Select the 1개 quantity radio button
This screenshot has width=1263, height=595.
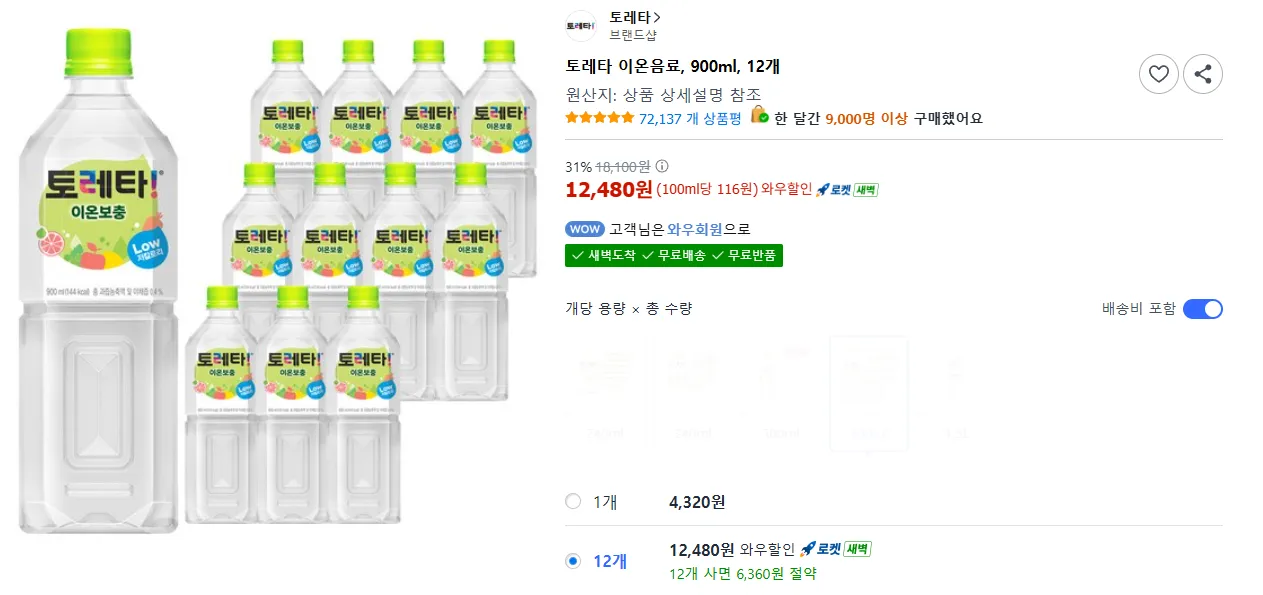[573, 501]
